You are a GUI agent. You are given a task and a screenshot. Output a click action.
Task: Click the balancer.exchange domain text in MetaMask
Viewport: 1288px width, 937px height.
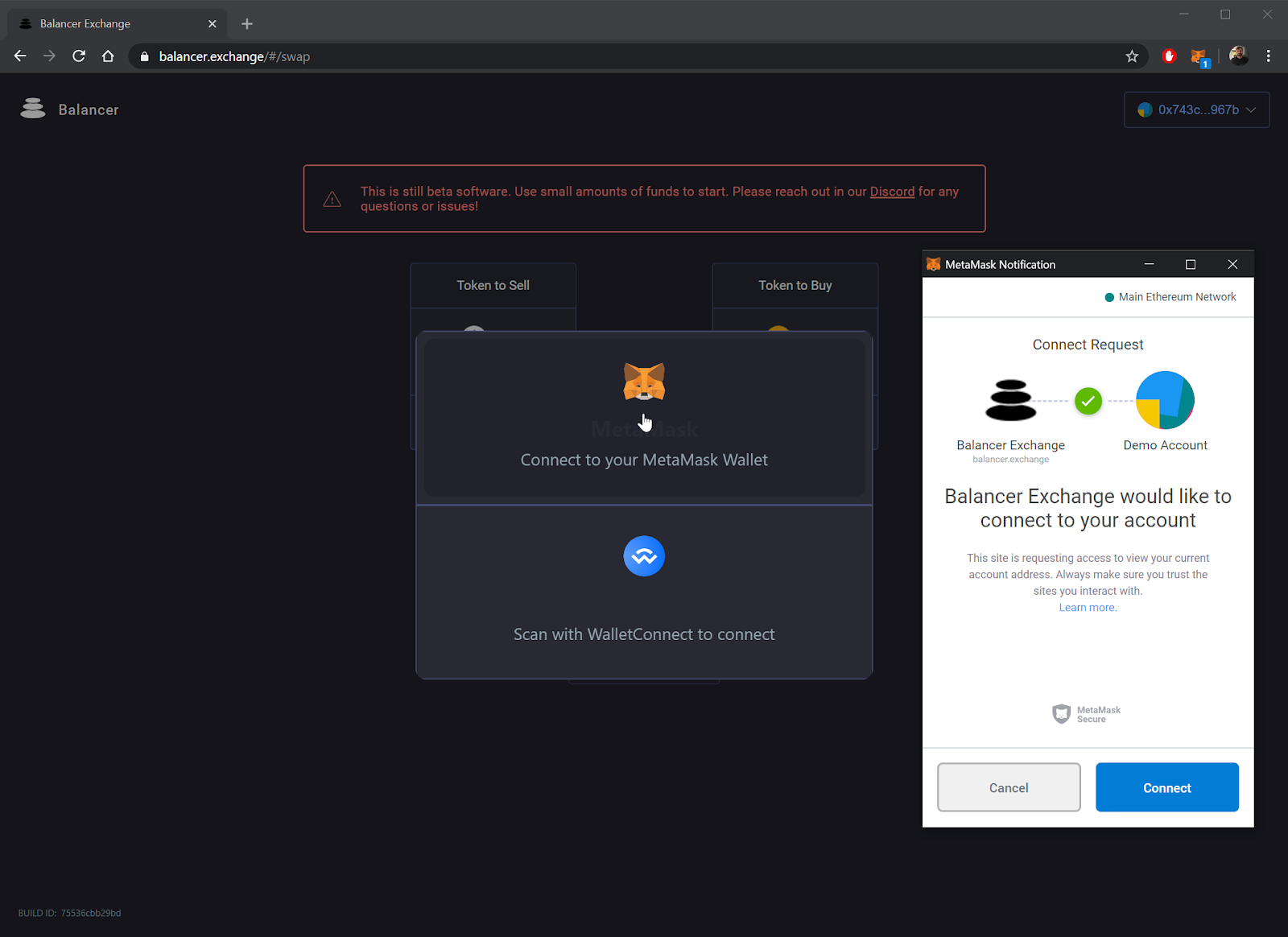(x=1011, y=460)
